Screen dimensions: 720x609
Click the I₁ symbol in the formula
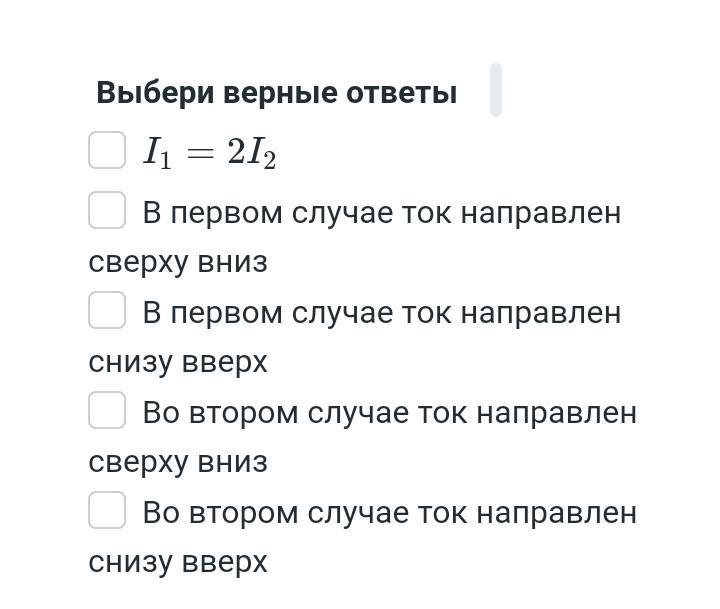158,152
